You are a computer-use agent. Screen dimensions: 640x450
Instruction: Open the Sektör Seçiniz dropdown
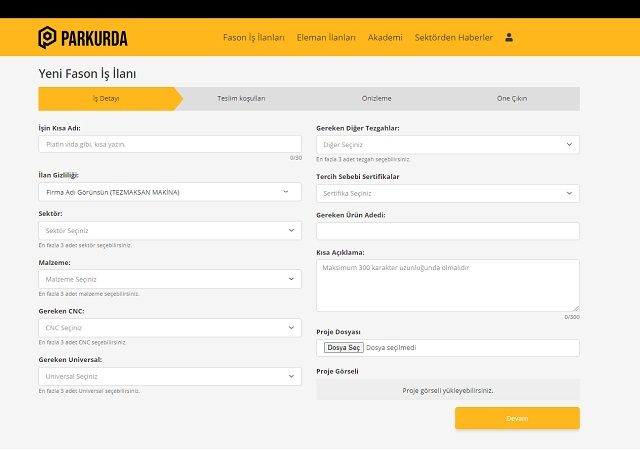169,231
